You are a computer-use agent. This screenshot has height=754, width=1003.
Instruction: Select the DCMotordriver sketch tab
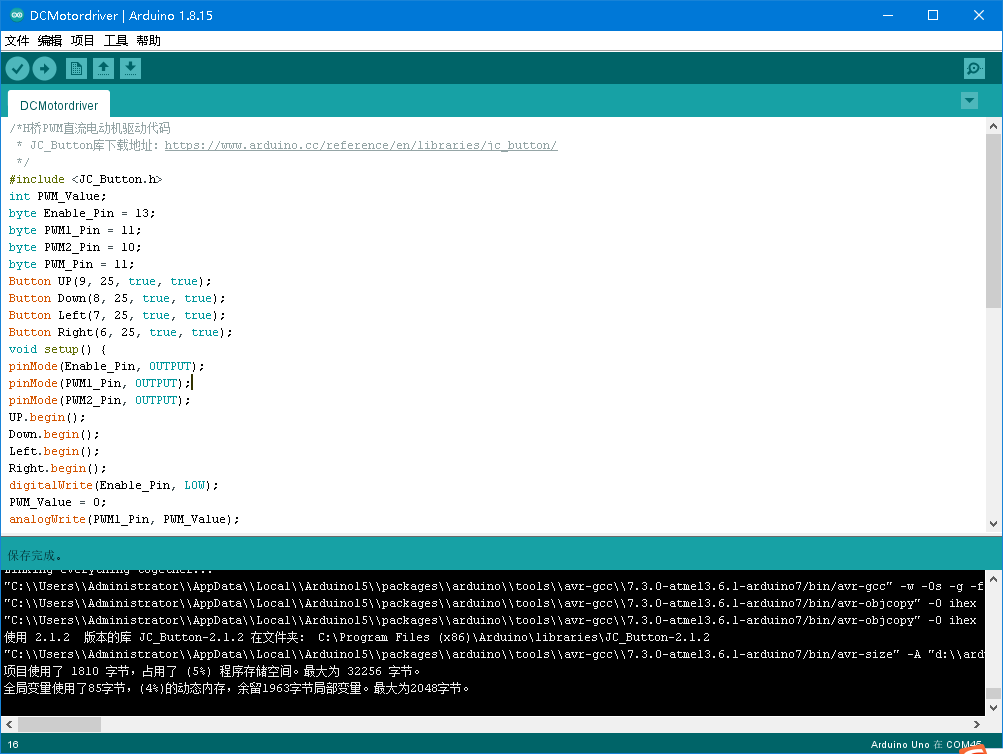coord(59,106)
